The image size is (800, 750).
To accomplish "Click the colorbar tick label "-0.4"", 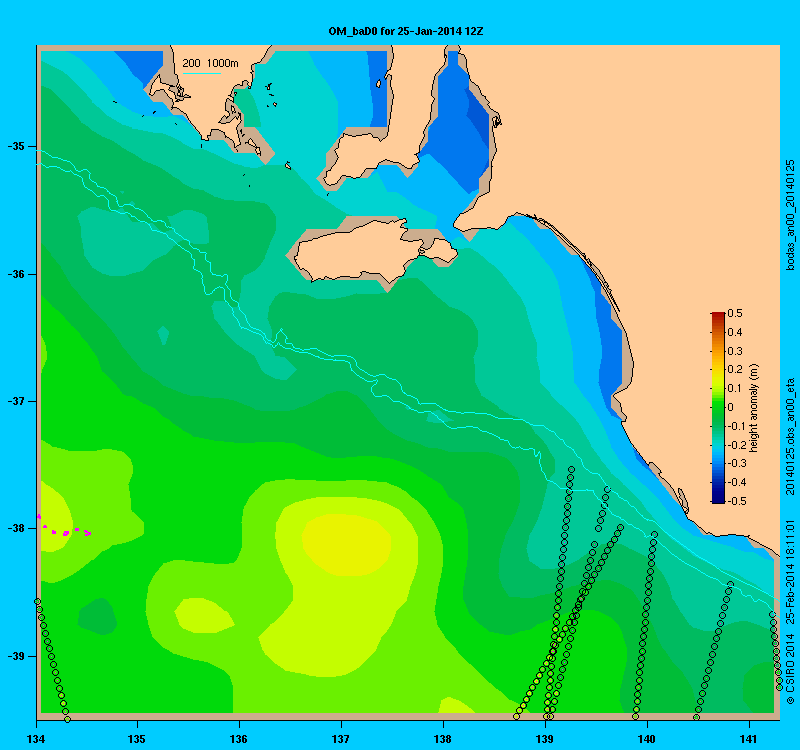I will click(737, 482).
